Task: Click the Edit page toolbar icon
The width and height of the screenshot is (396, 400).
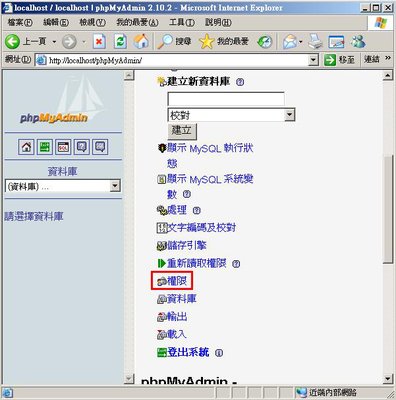Action: tap(336, 42)
